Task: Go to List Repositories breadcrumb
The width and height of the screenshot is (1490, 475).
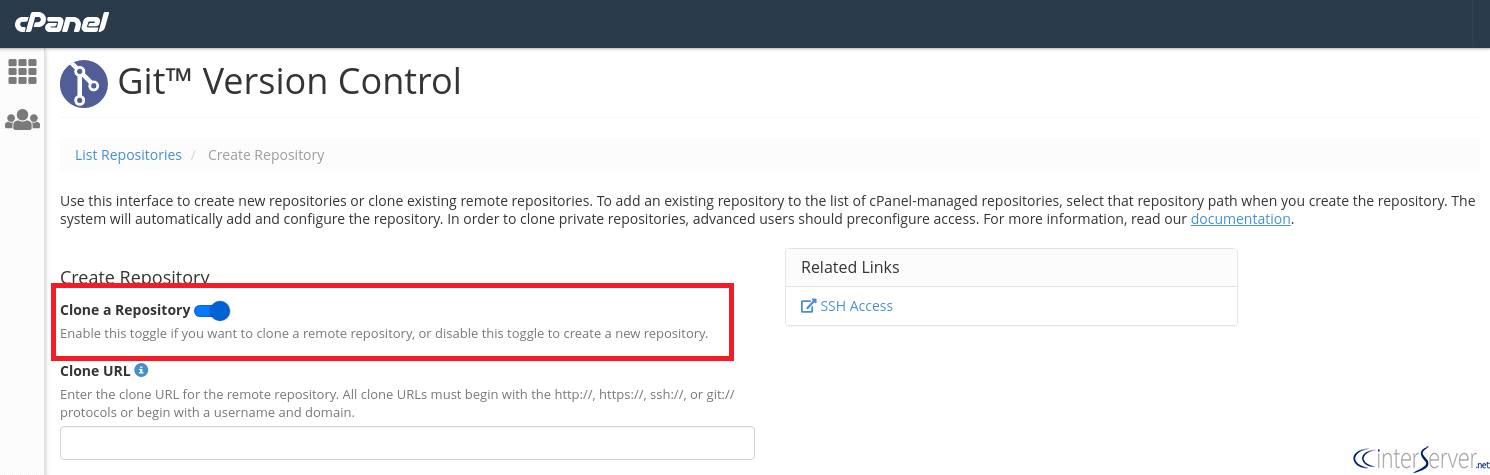Action: pos(128,155)
